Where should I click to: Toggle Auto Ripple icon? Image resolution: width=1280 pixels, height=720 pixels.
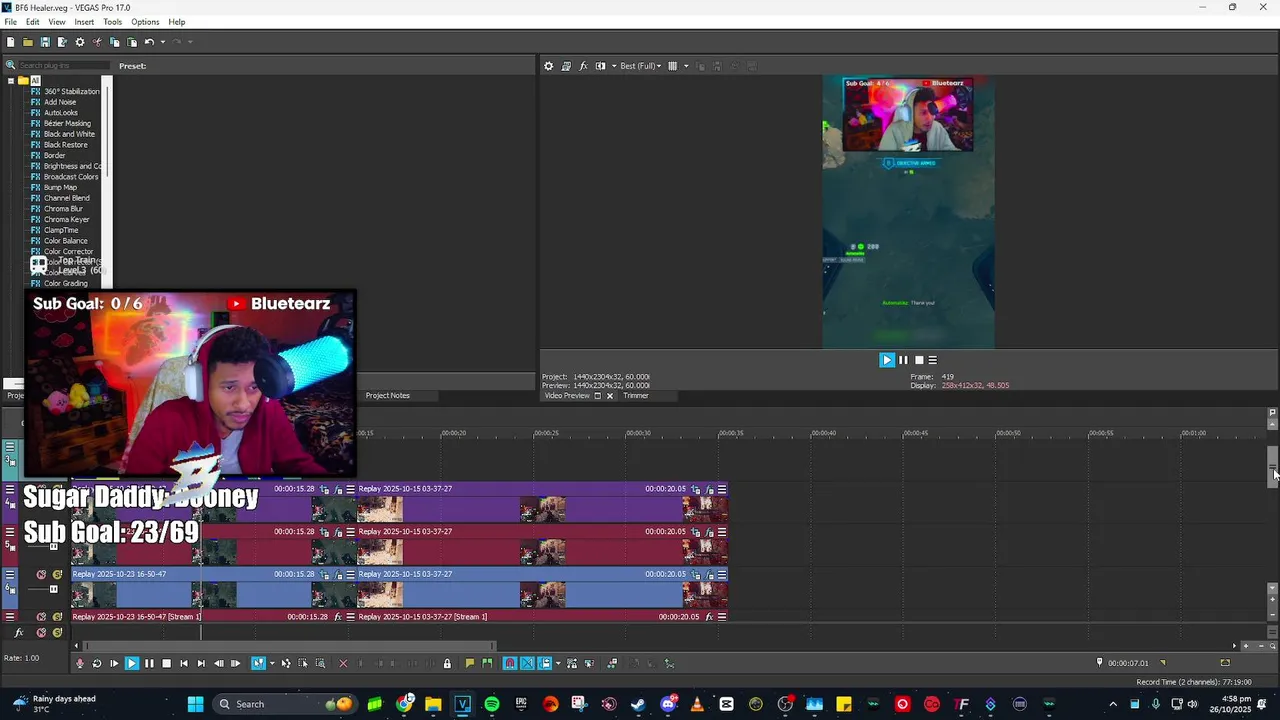click(x=545, y=663)
